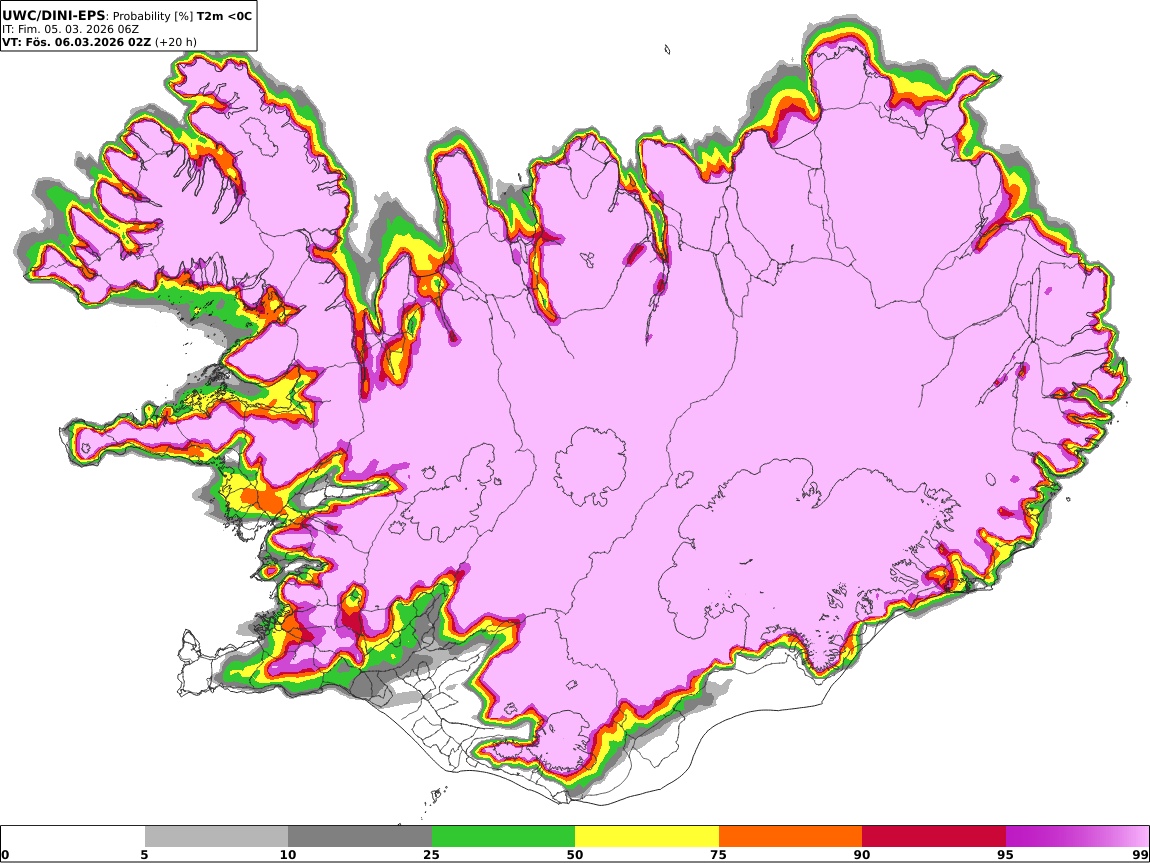Click the 'IT: Fim. 05. 03. 2026 06Z' line
The width and height of the screenshot is (1150, 863).
(x=70, y=29)
